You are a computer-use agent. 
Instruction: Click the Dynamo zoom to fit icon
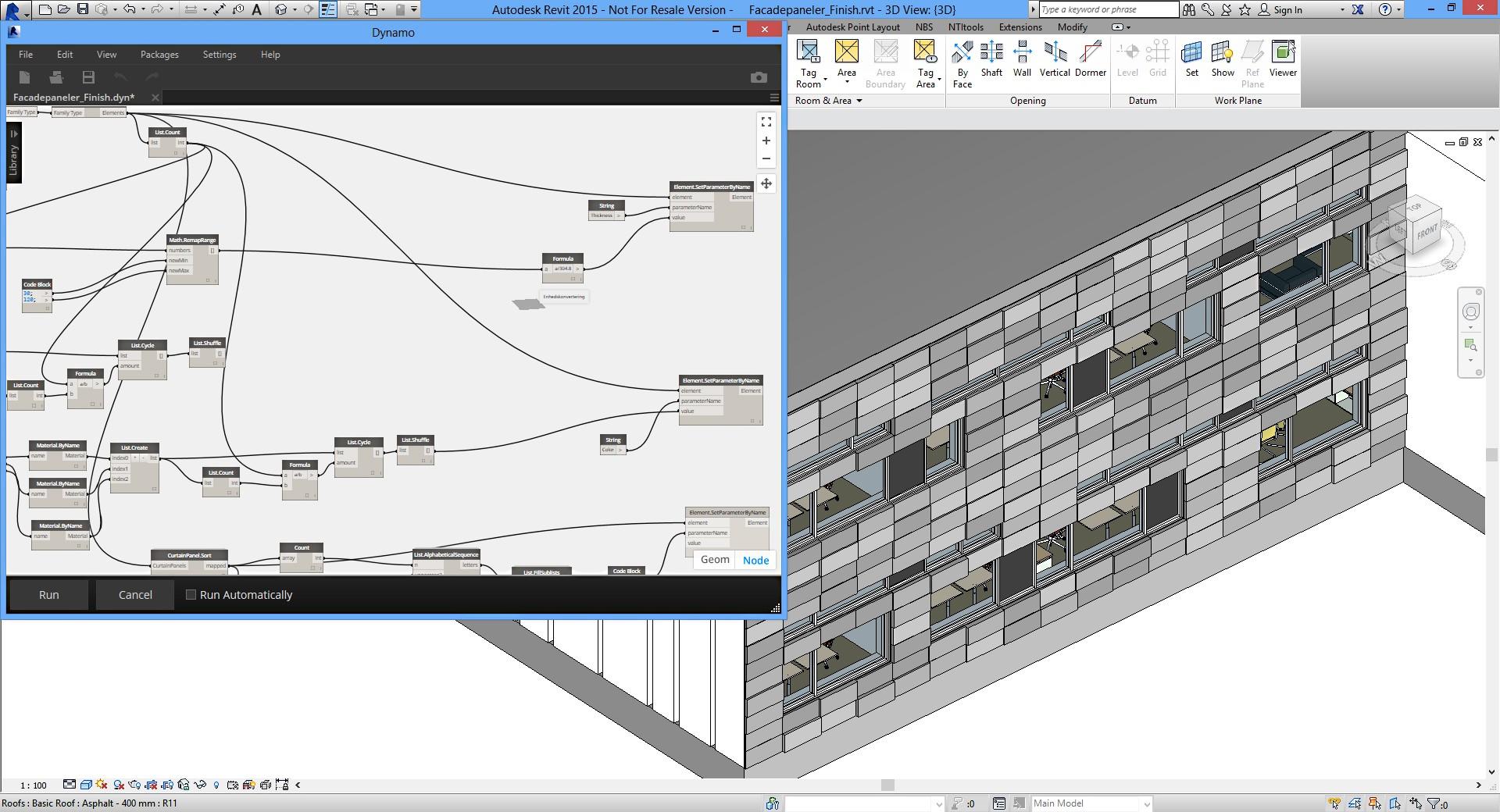[x=766, y=122]
